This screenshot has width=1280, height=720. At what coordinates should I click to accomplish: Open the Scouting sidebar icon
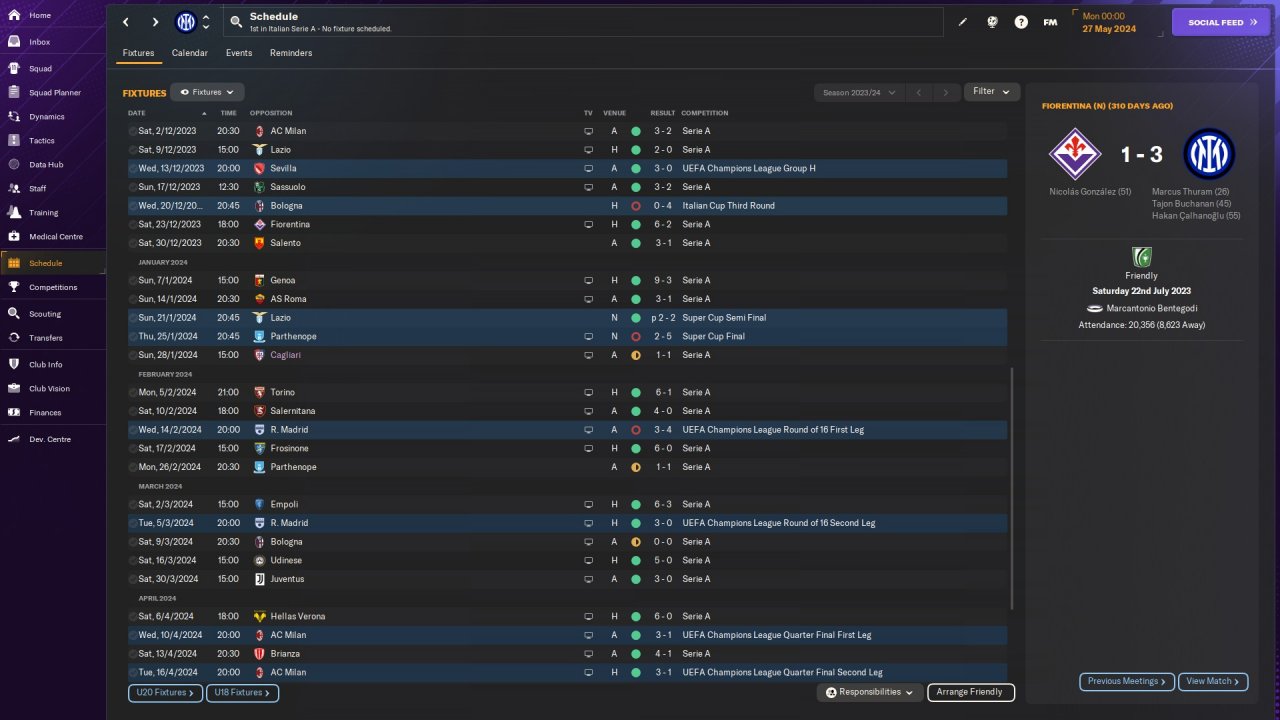(x=14, y=313)
